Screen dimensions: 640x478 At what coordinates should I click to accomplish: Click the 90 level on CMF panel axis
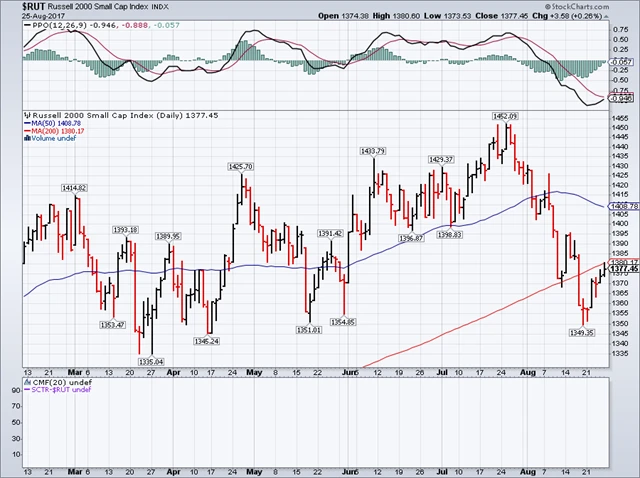tap(16, 391)
